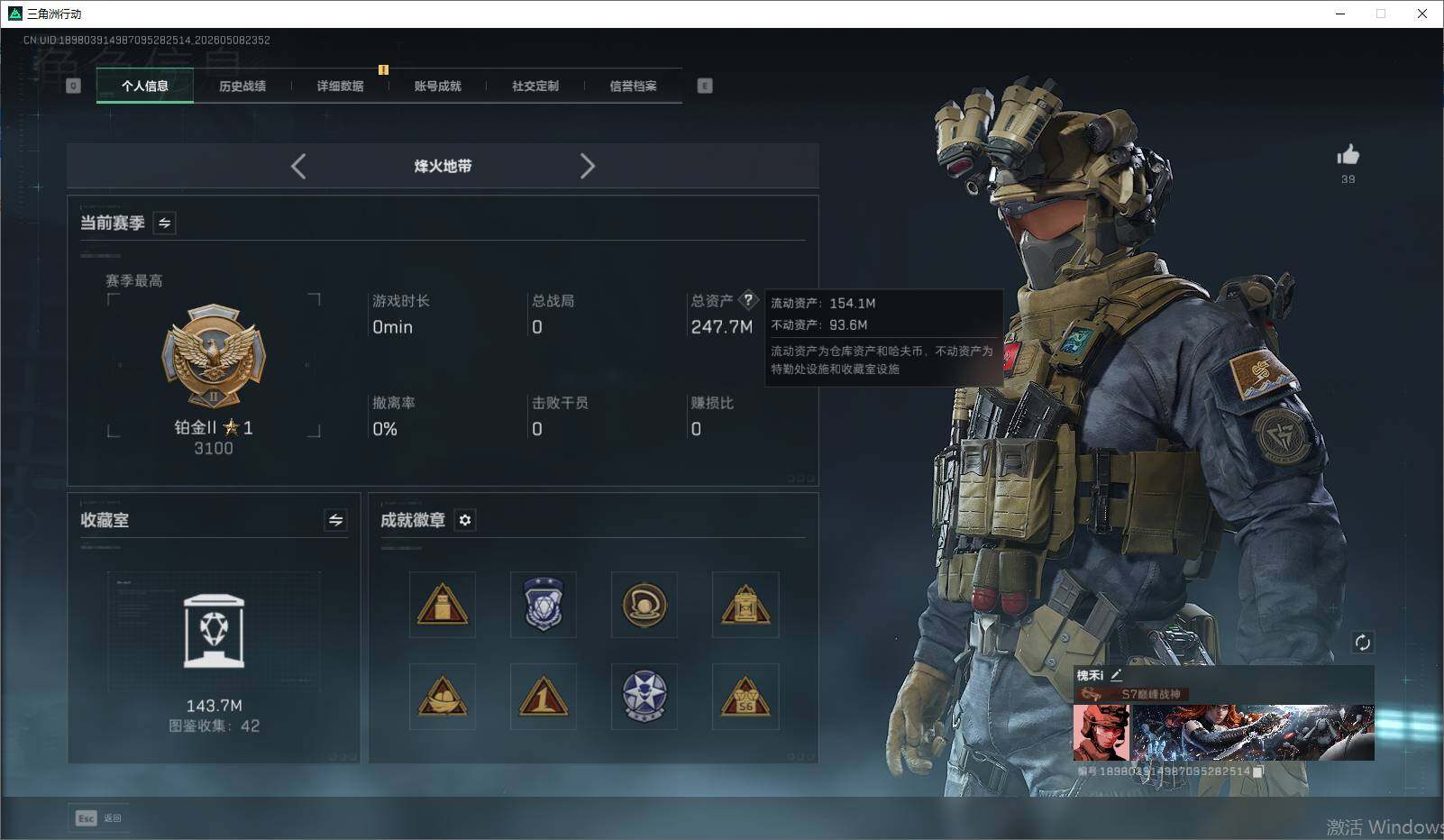1444x840 pixels.
Task: Click the like count 39
Action: pos(1348,179)
